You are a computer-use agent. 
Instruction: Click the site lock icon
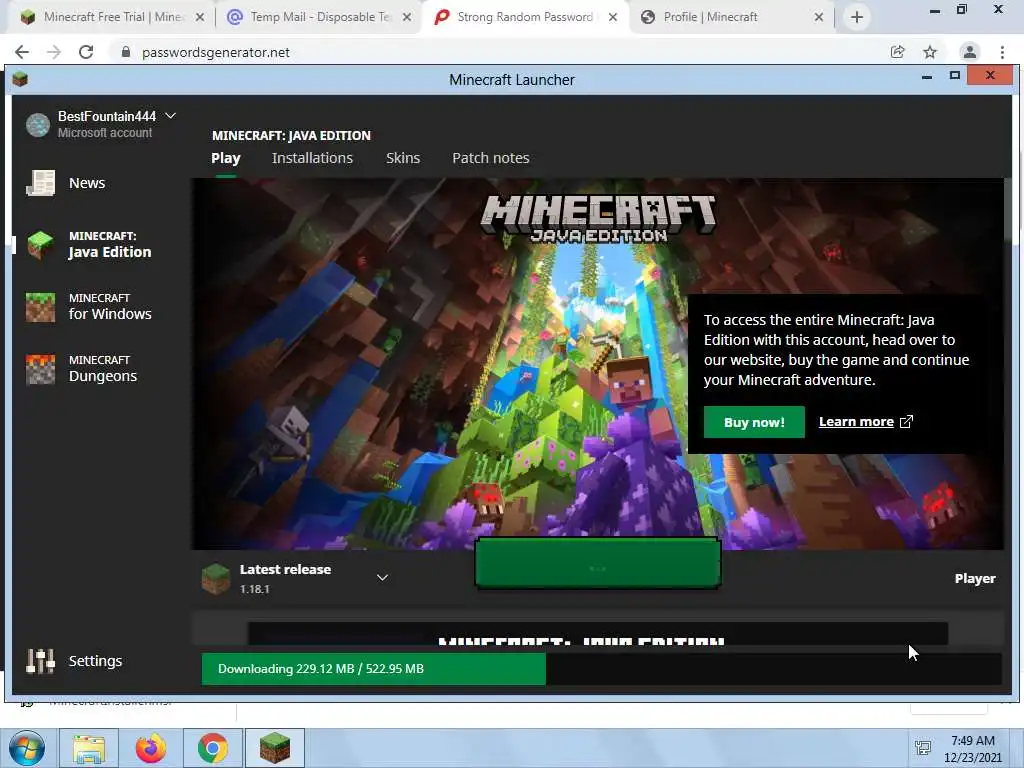[126, 52]
